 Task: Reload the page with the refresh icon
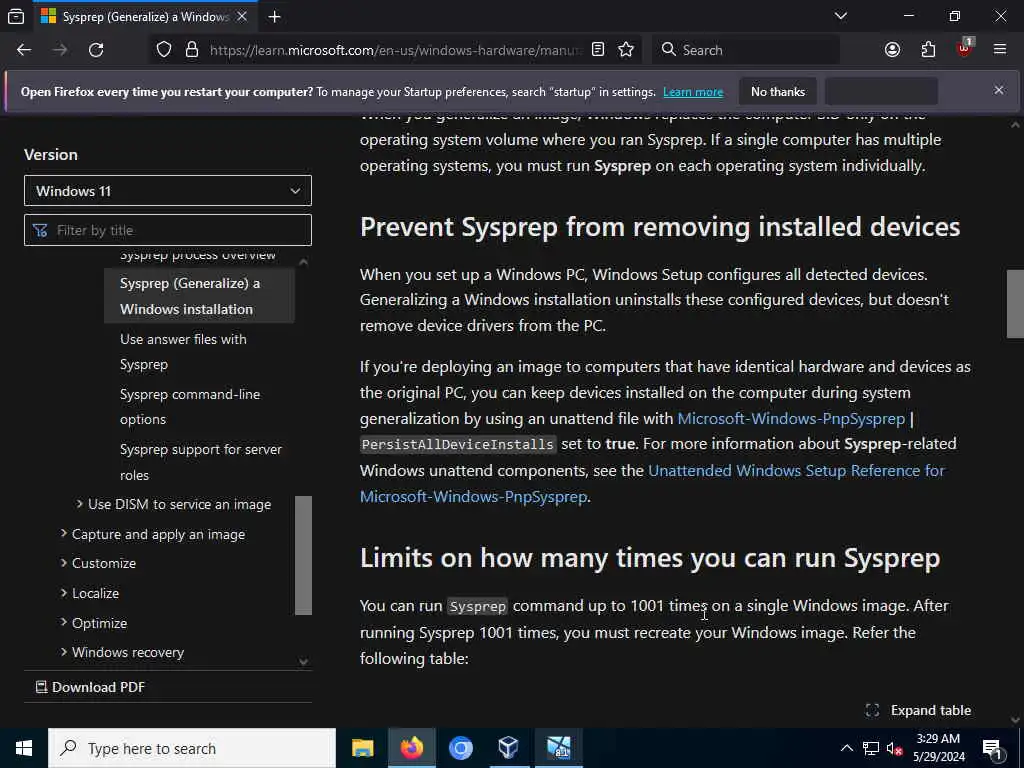click(x=96, y=50)
